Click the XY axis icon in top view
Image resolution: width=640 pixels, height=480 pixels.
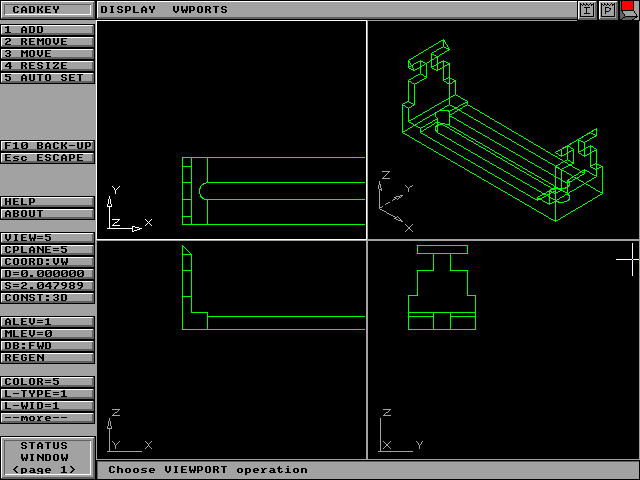(130, 209)
